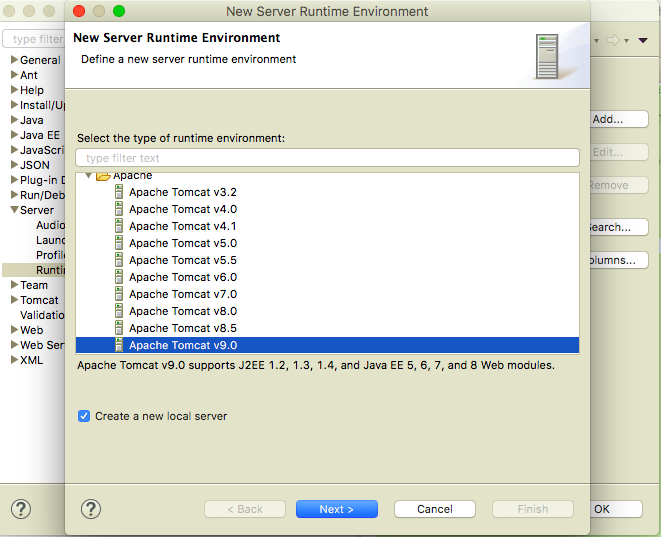
Task: Click the Apache Tomcat v8.0 server icon
Action: [119, 311]
